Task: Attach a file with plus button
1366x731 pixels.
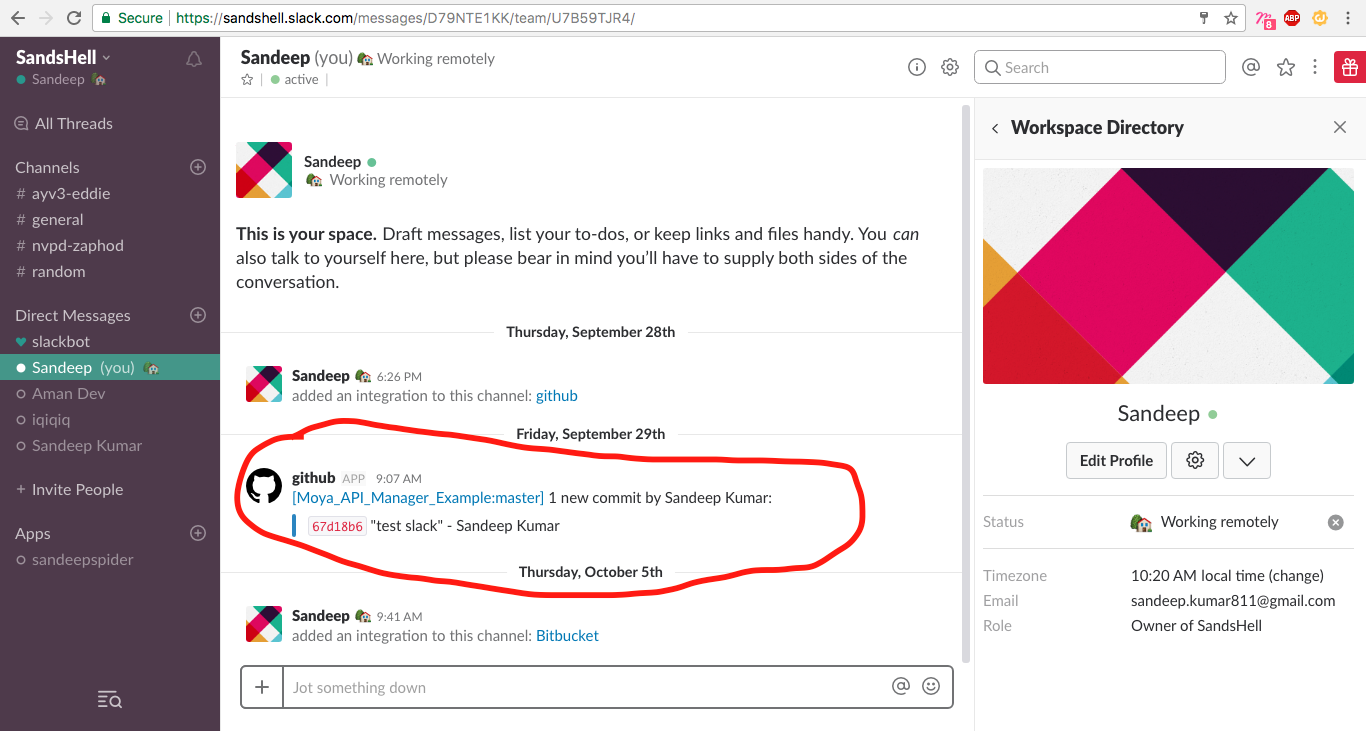Action: 262,687
